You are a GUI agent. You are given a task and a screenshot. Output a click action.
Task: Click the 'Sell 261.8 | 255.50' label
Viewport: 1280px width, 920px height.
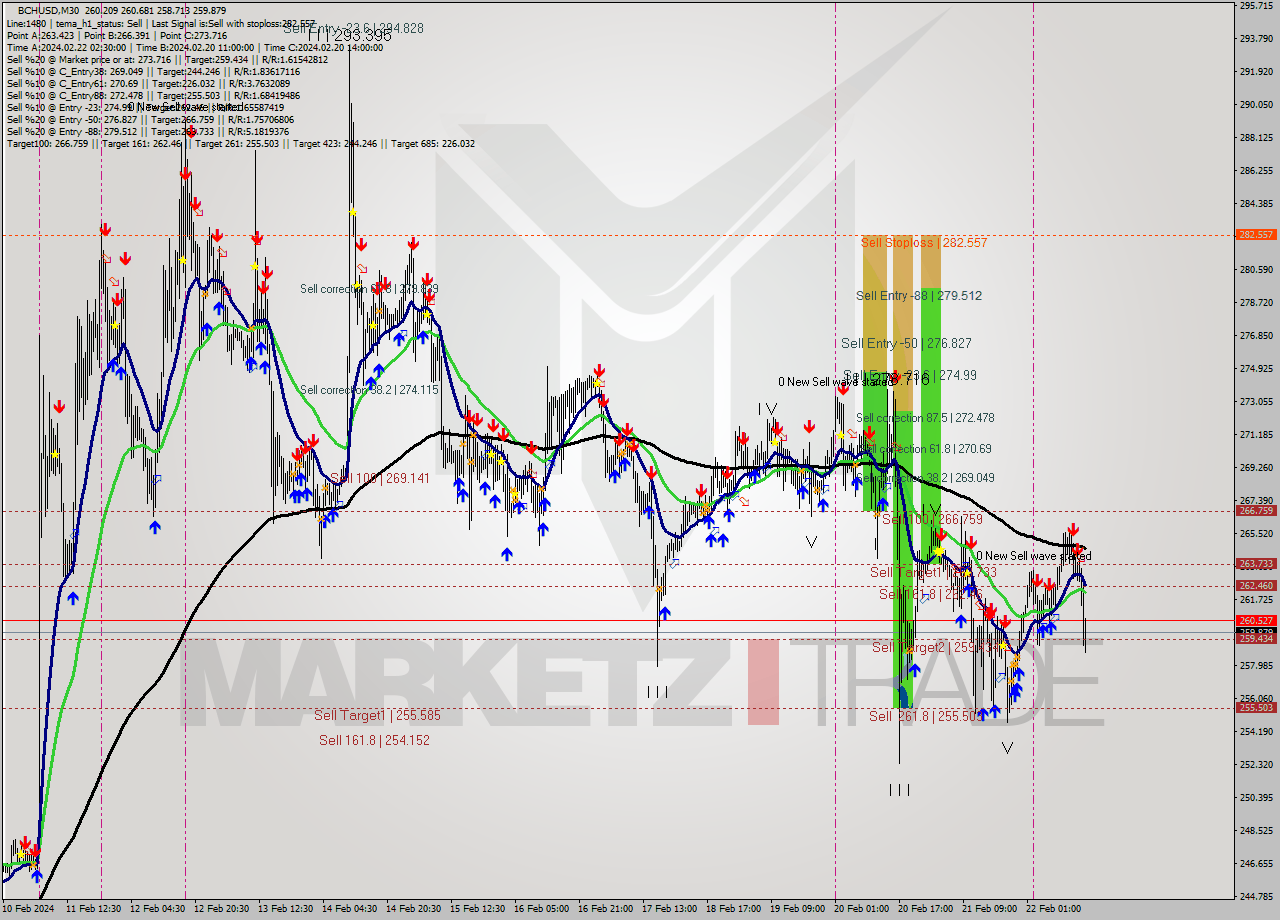[x=926, y=716]
